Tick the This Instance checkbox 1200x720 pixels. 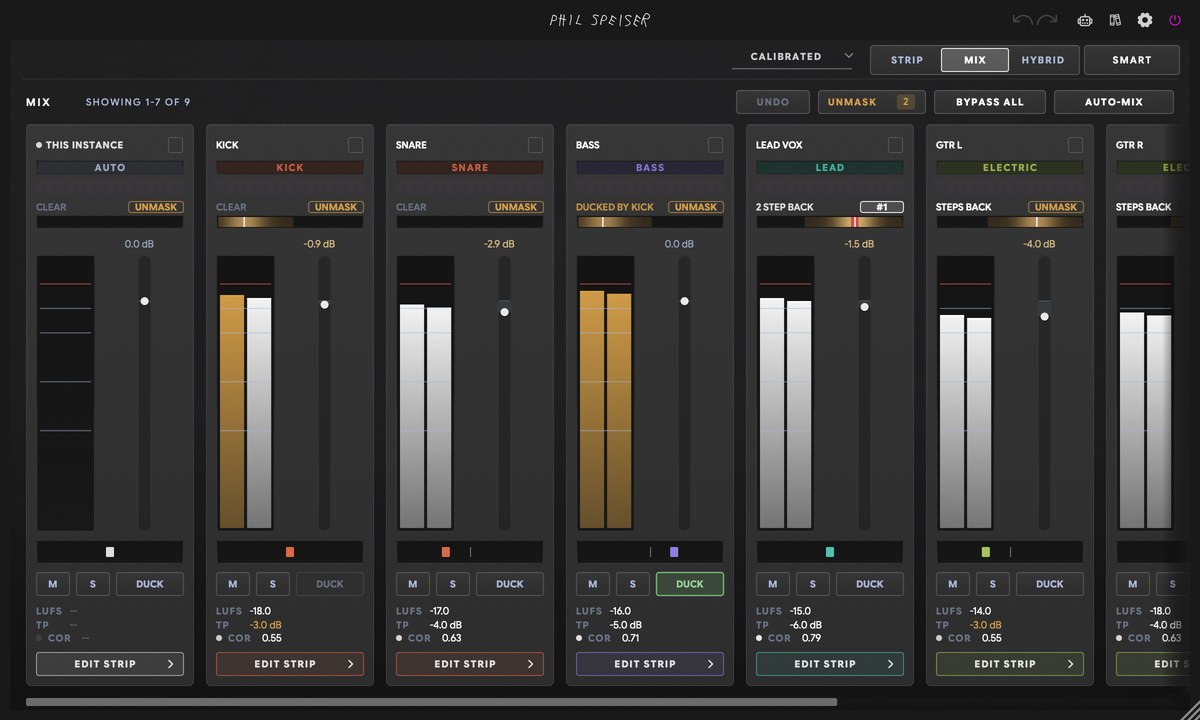[x=175, y=145]
